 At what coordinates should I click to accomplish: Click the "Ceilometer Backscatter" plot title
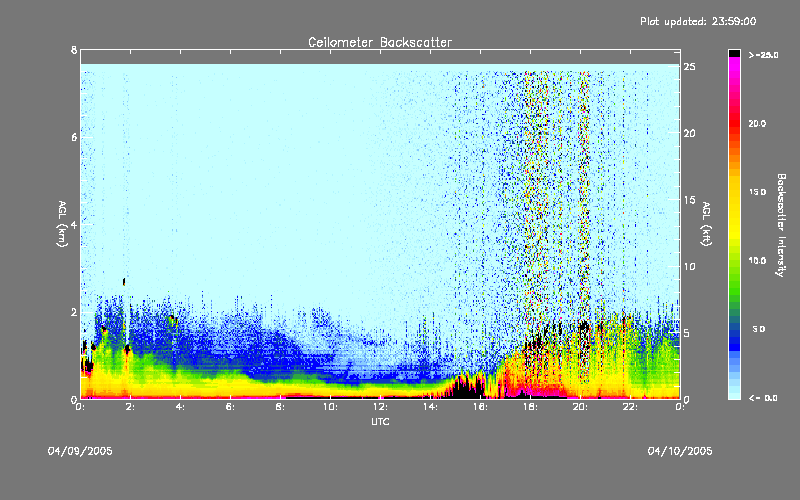pos(380,42)
